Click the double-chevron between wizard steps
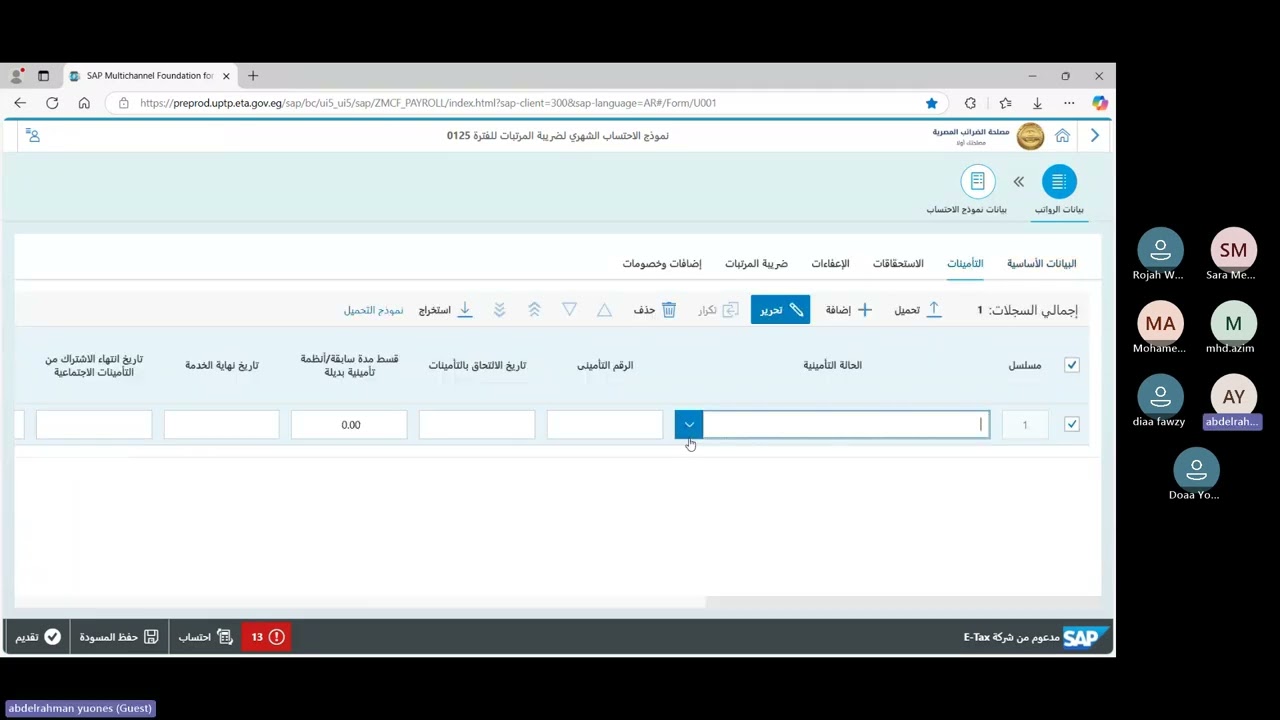 pyautogui.click(x=1018, y=181)
